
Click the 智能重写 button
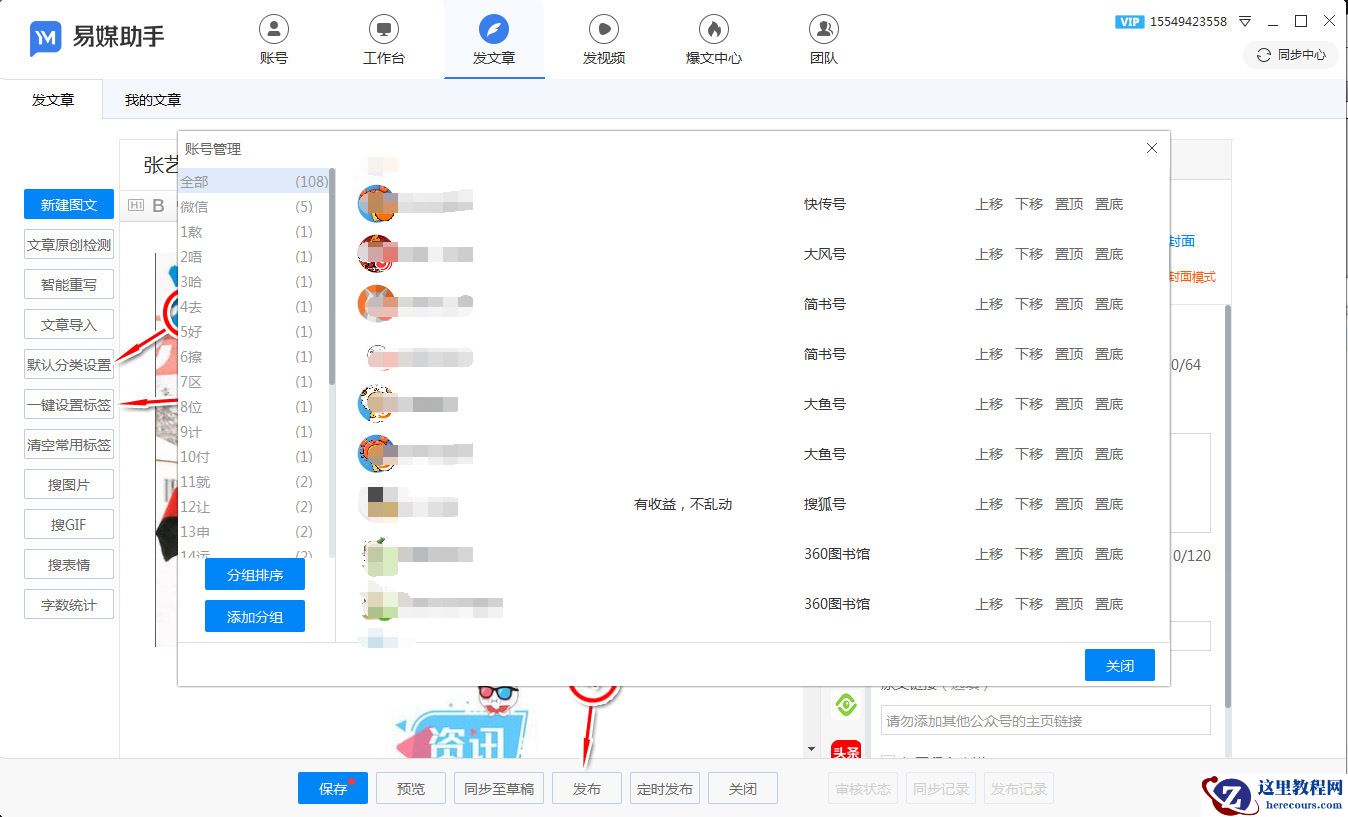point(69,284)
